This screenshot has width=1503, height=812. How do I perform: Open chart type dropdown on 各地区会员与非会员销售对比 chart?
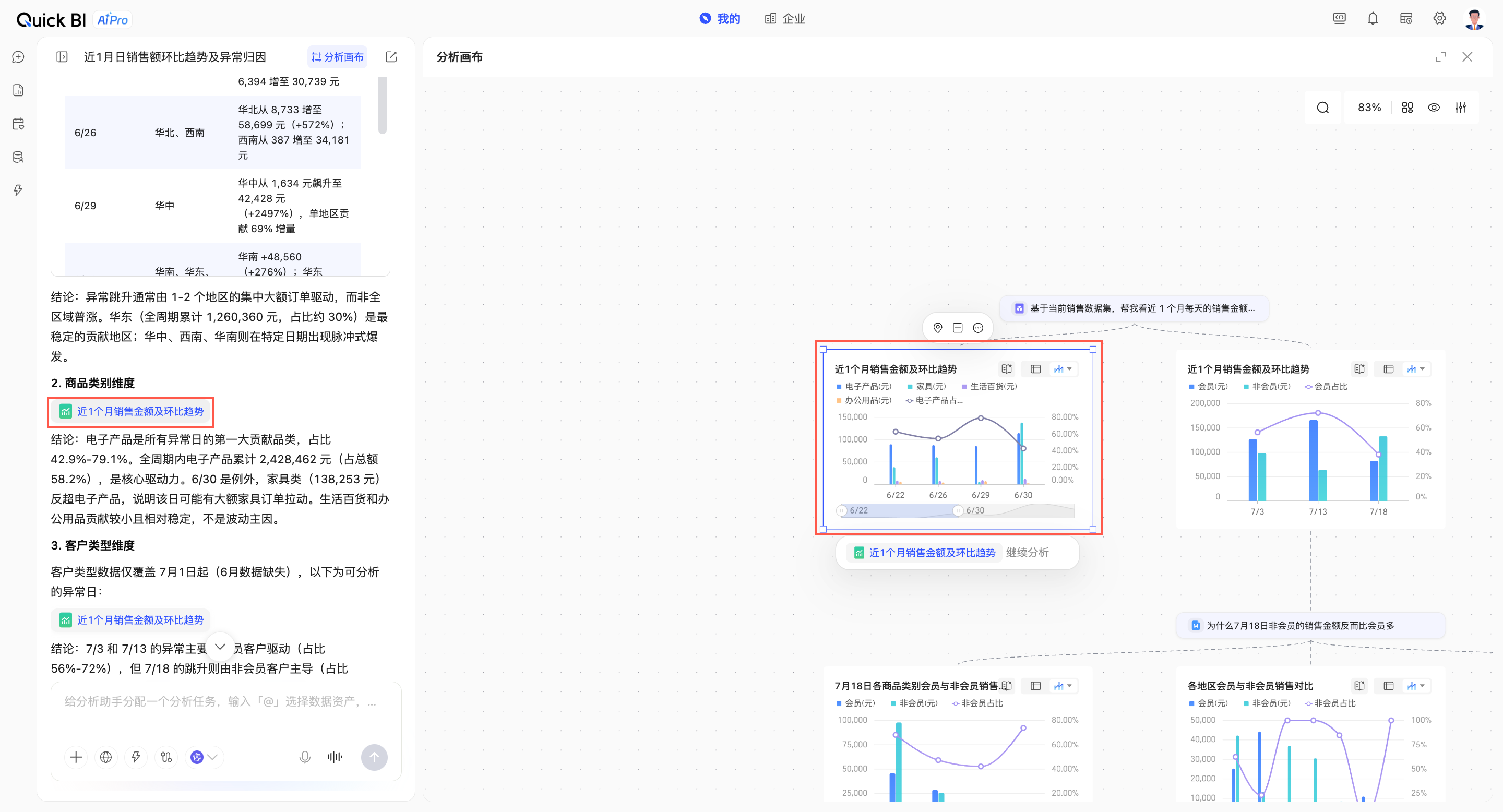click(x=1416, y=685)
